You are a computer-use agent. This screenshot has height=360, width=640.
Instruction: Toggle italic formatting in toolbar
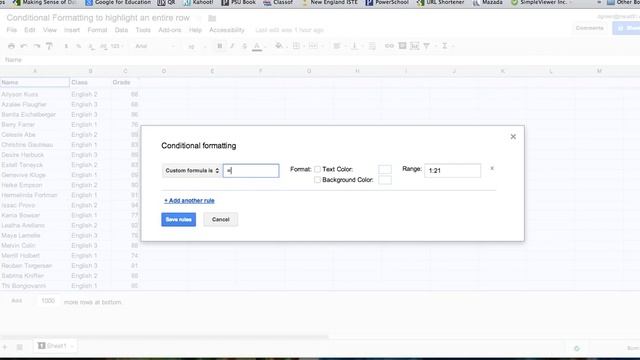tap(232, 46)
